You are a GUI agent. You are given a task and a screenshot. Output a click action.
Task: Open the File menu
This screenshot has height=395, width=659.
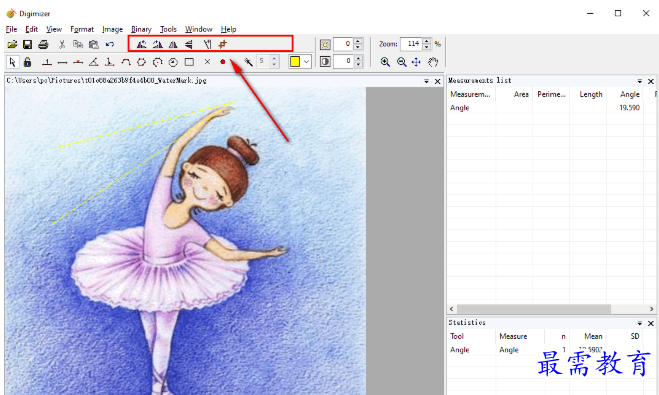click(11, 29)
